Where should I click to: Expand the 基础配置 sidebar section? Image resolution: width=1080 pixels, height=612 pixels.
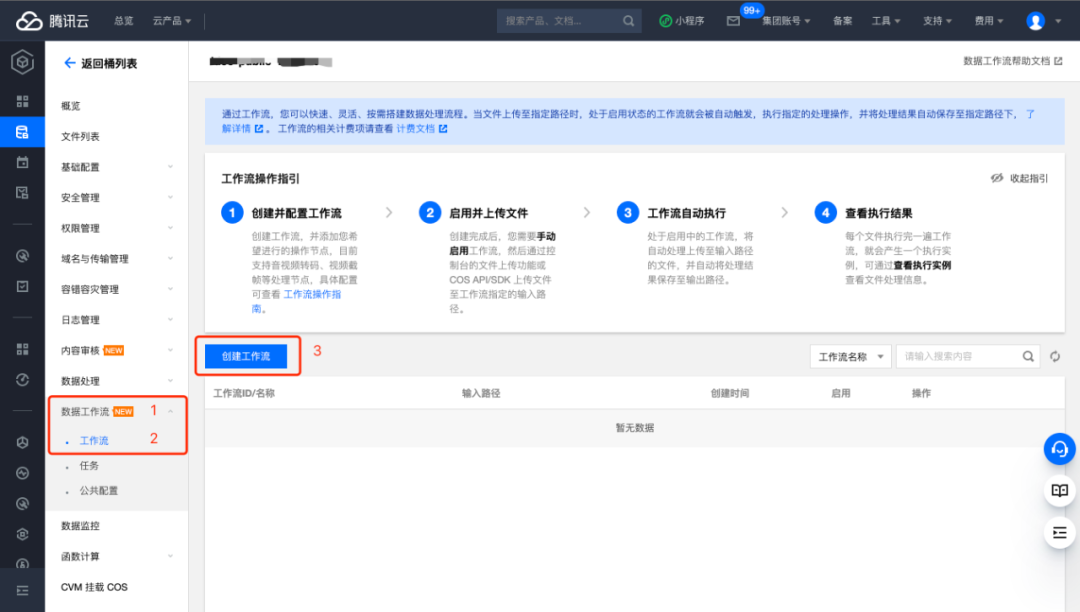116,167
